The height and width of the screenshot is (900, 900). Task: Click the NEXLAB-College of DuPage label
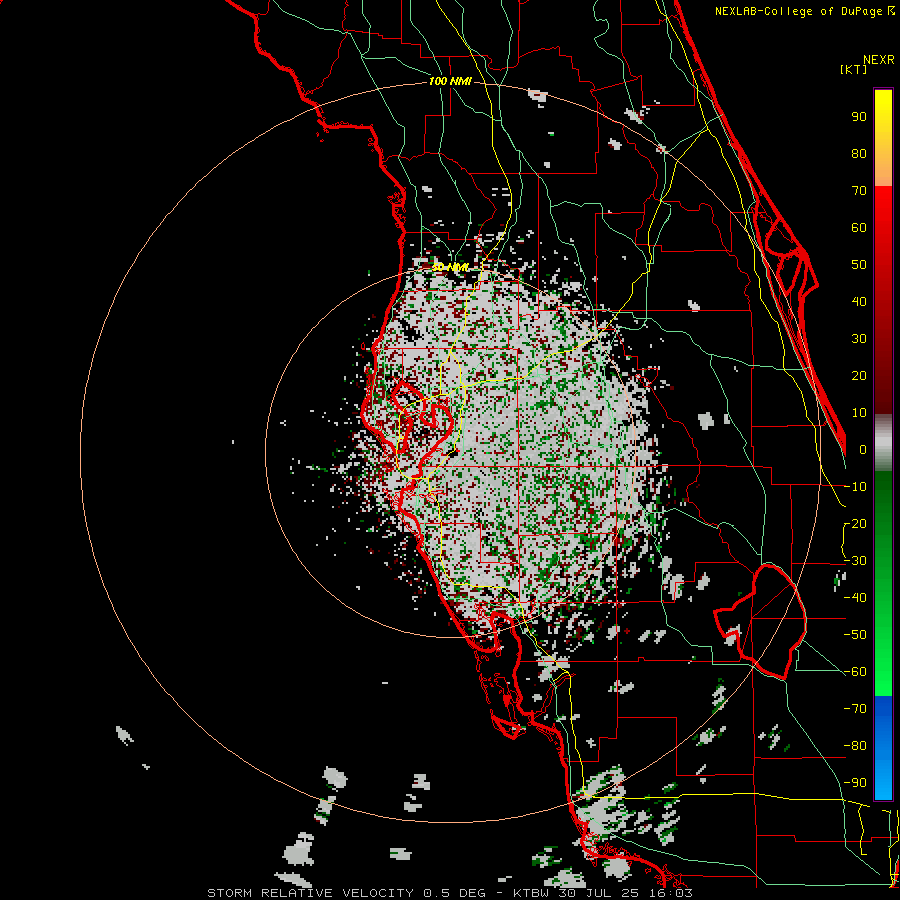(x=804, y=11)
